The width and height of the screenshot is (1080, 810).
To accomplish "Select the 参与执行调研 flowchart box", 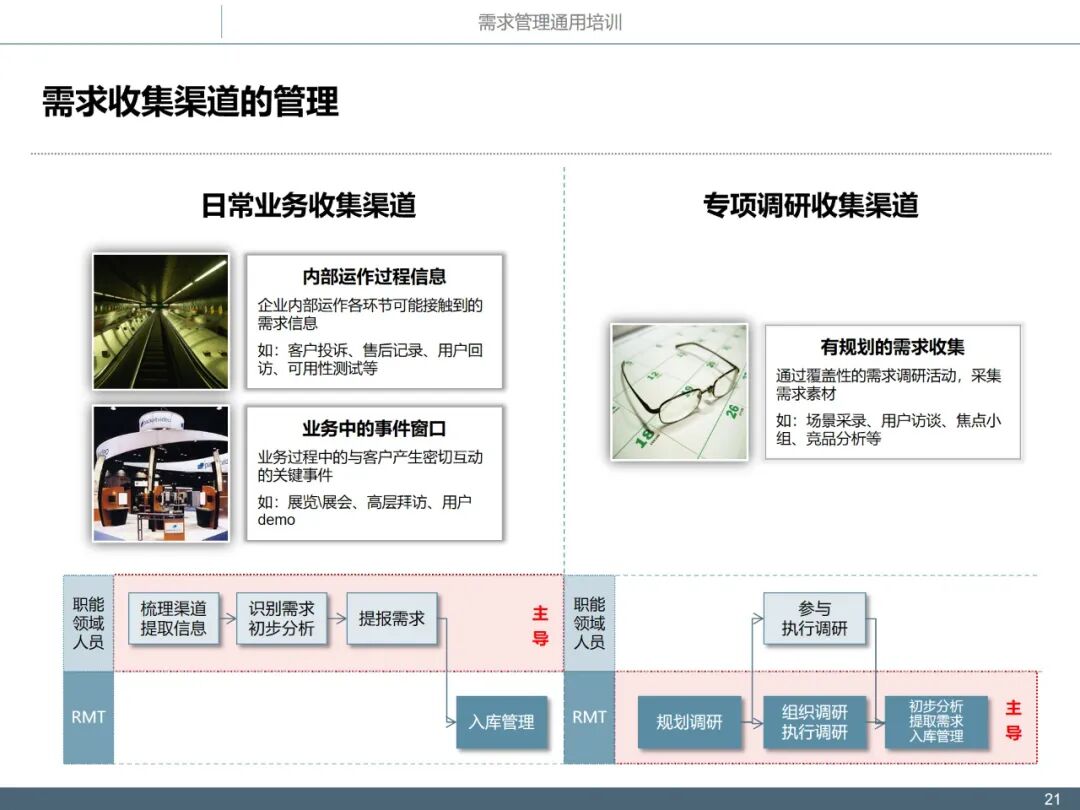I will coord(814,619).
